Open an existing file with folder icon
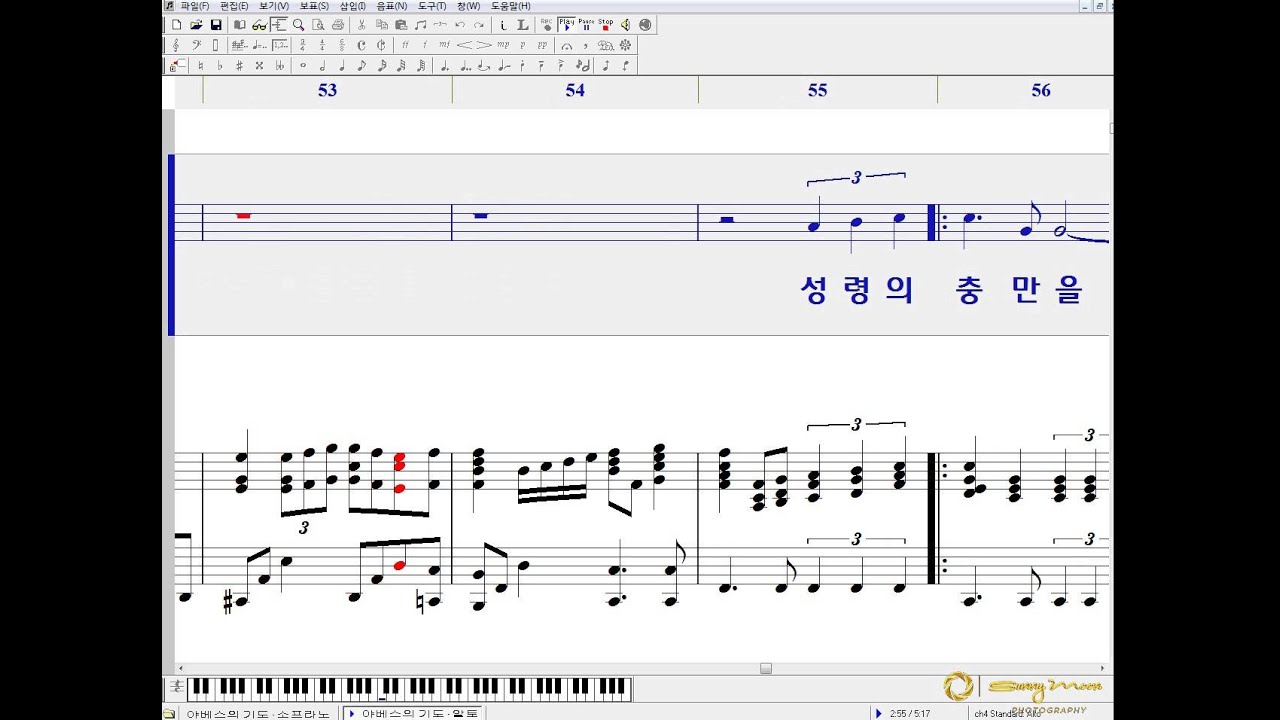The image size is (1280, 720). (196, 25)
